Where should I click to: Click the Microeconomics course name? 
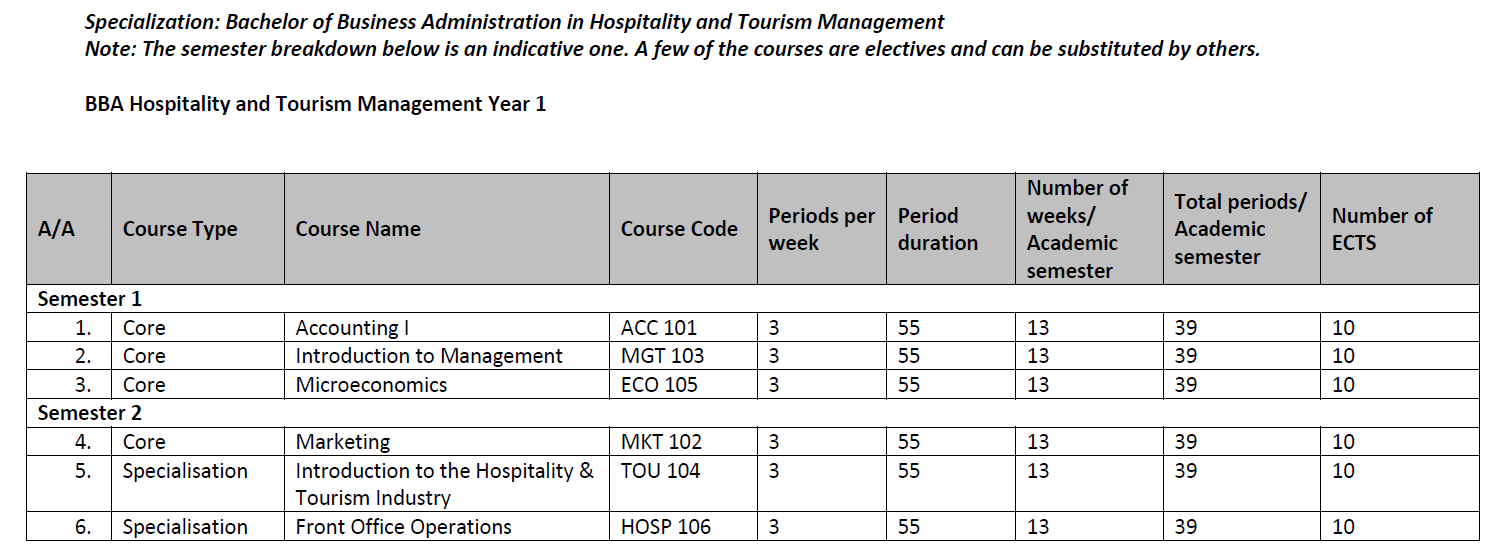(371, 385)
